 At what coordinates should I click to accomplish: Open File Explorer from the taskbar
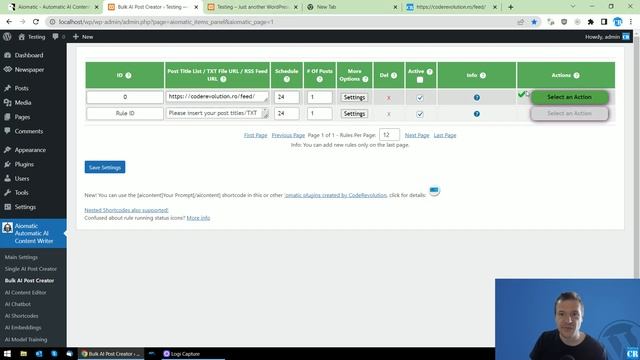click(x=24, y=354)
